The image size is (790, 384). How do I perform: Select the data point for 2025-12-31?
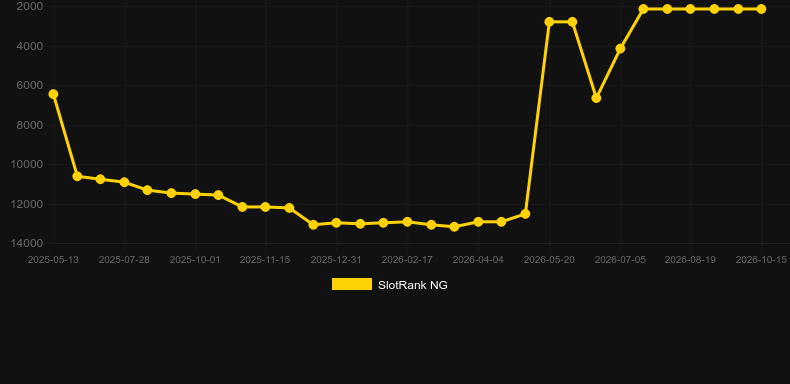(337, 223)
